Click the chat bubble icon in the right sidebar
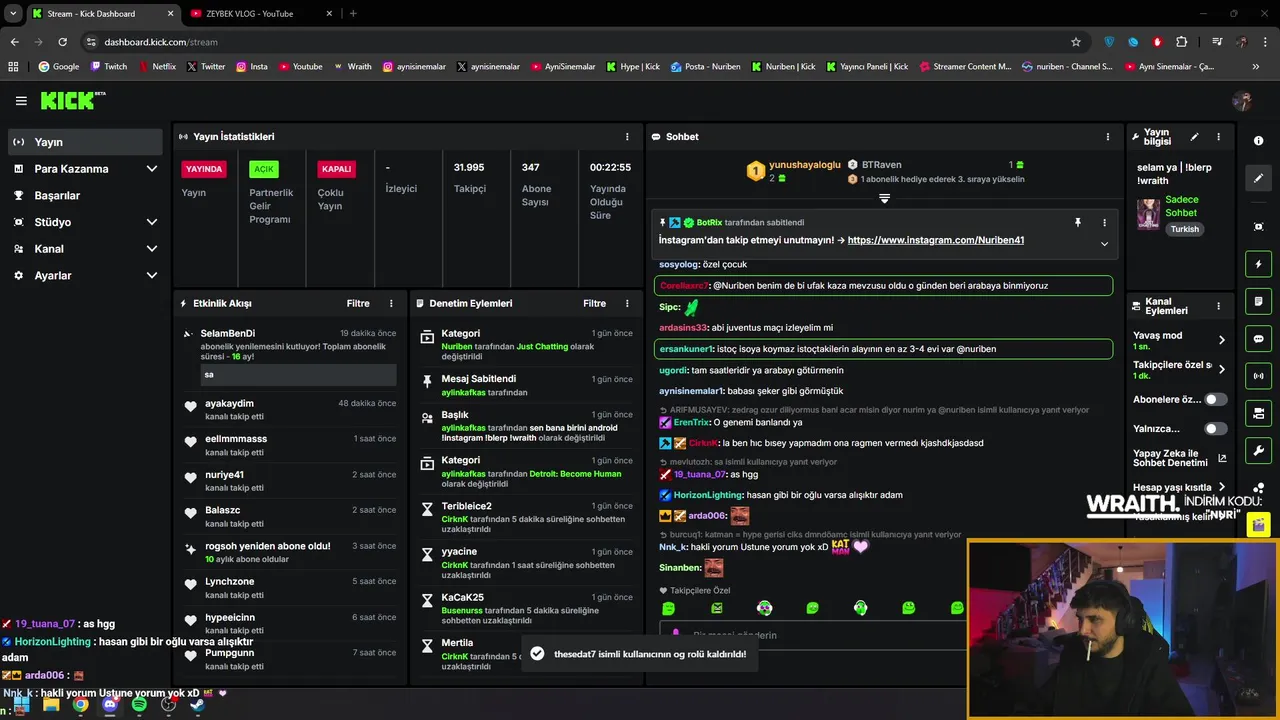Screen dimensions: 1280x720 [x=1259, y=339]
